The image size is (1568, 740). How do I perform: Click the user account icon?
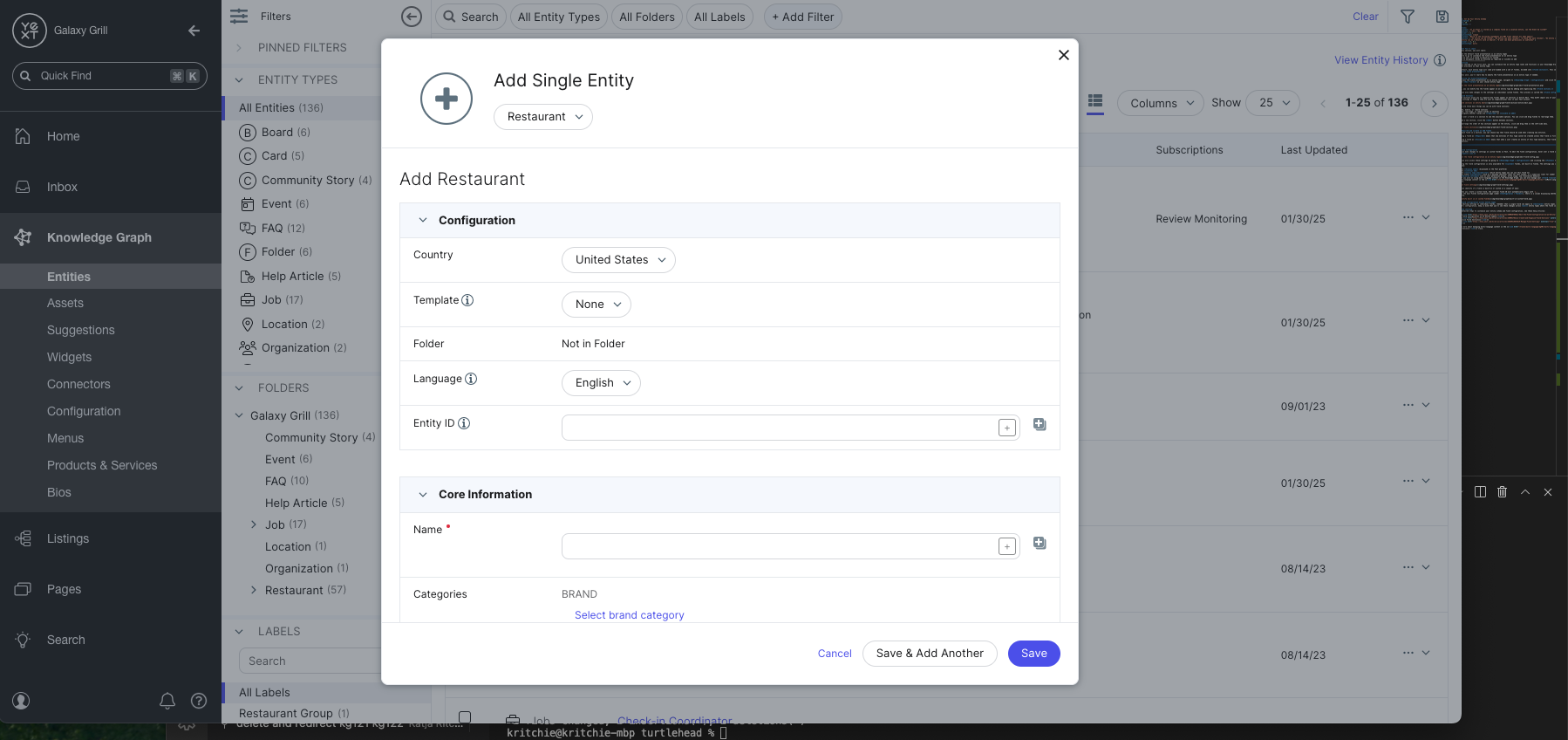tap(21, 701)
